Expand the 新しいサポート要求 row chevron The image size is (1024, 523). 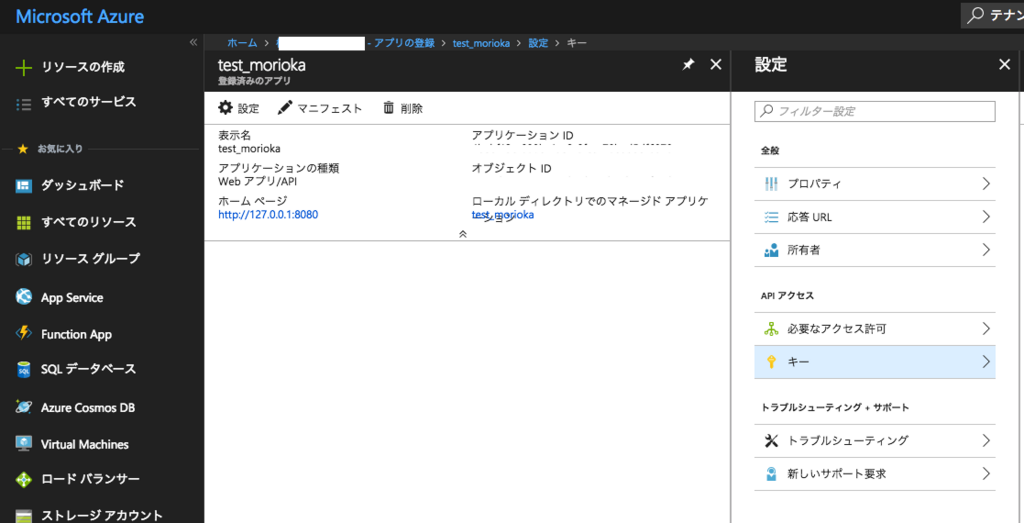click(986, 474)
